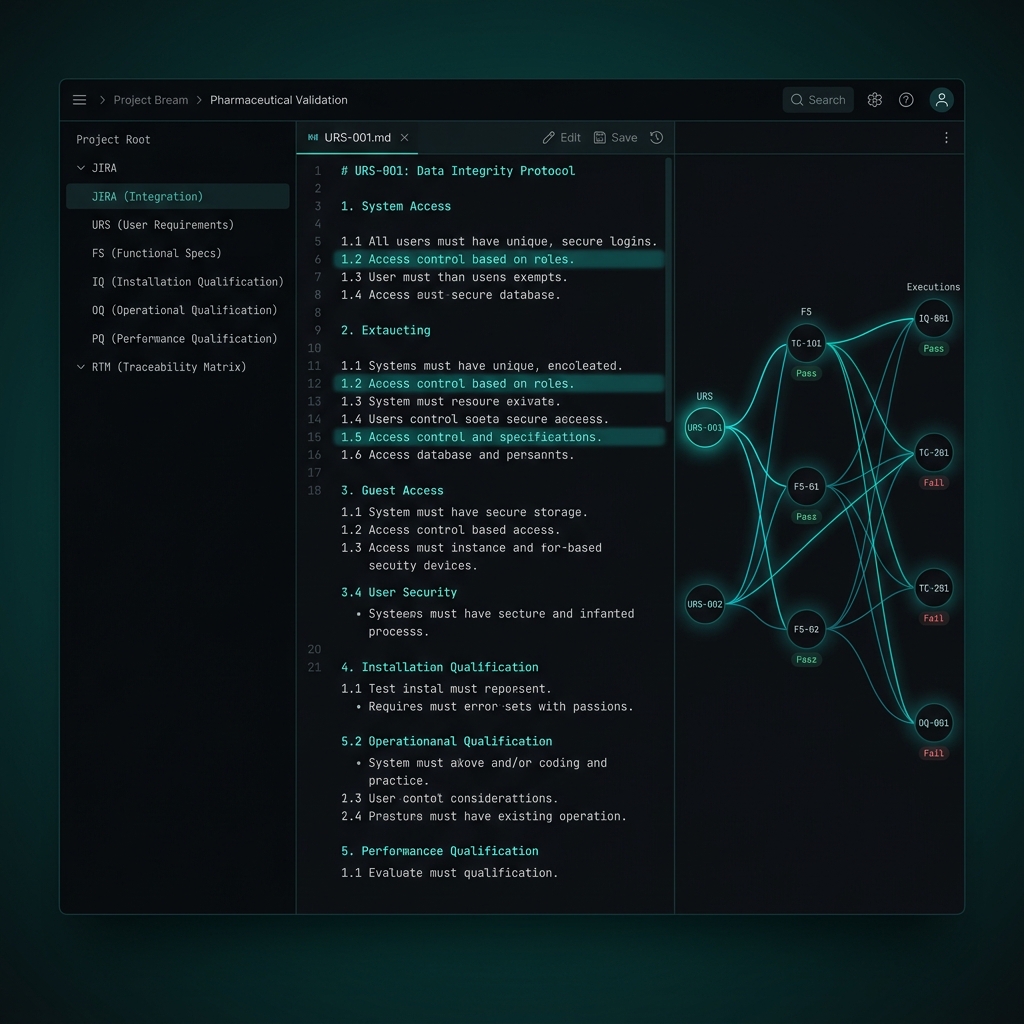Select OQ (Operational Qualification) tree item
Image resolution: width=1024 pixels, height=1024 pixels.
(x=184, y=310)
